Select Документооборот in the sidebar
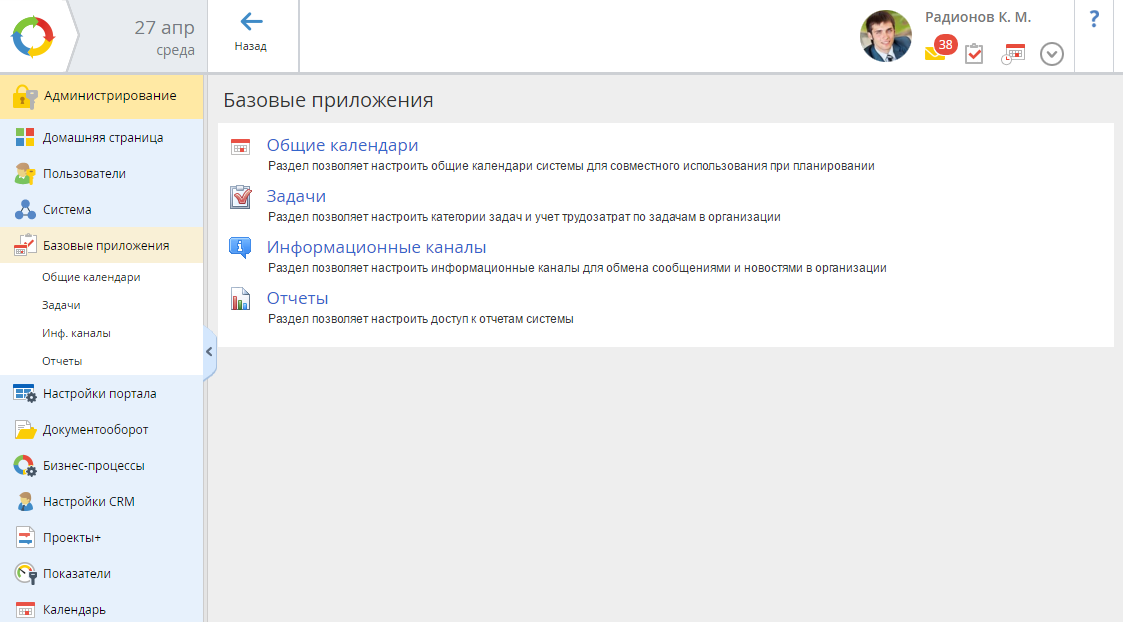This screenshot has width=1123, height=622. tap(95, 429)
